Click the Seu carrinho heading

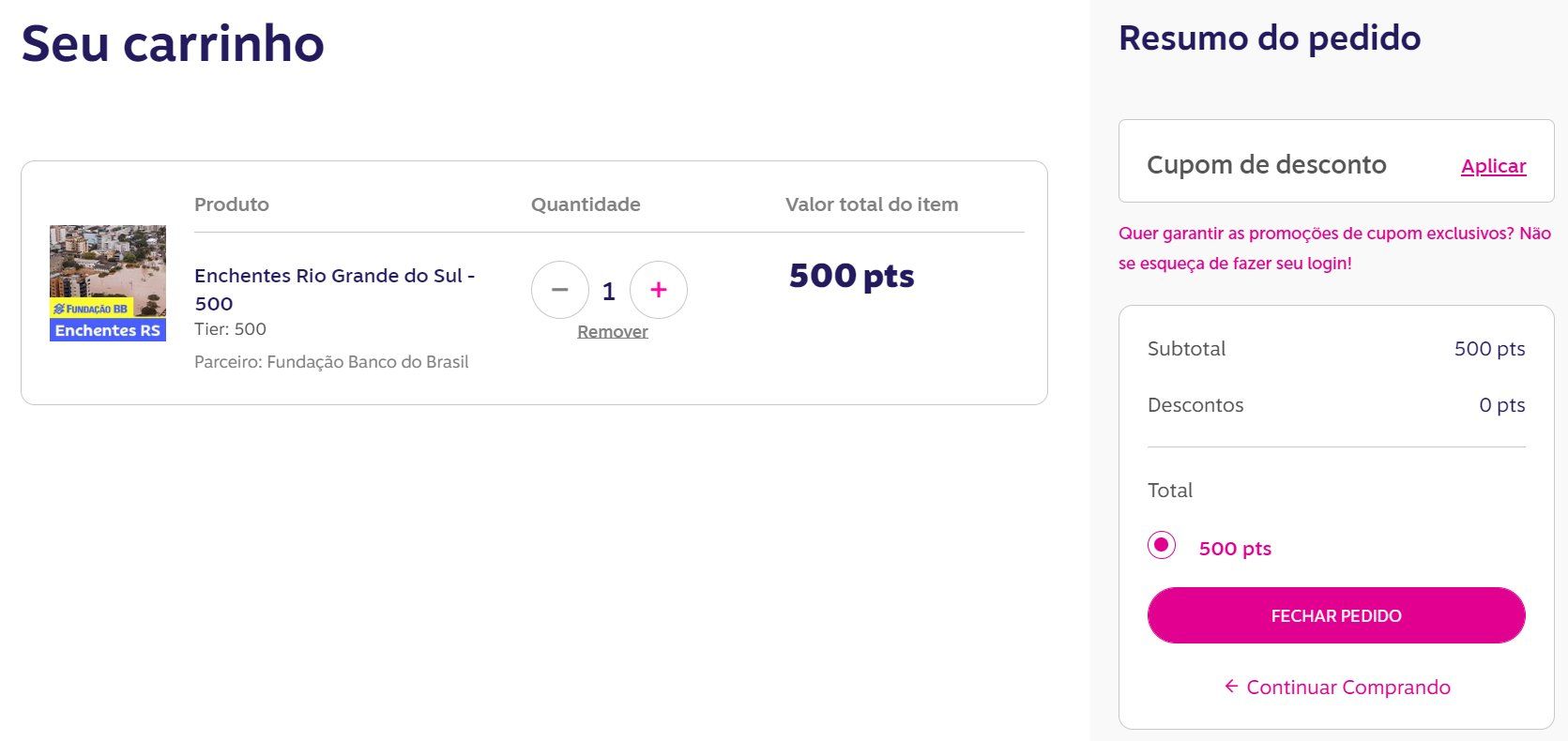pyautogui.click(x=173, y=44)
